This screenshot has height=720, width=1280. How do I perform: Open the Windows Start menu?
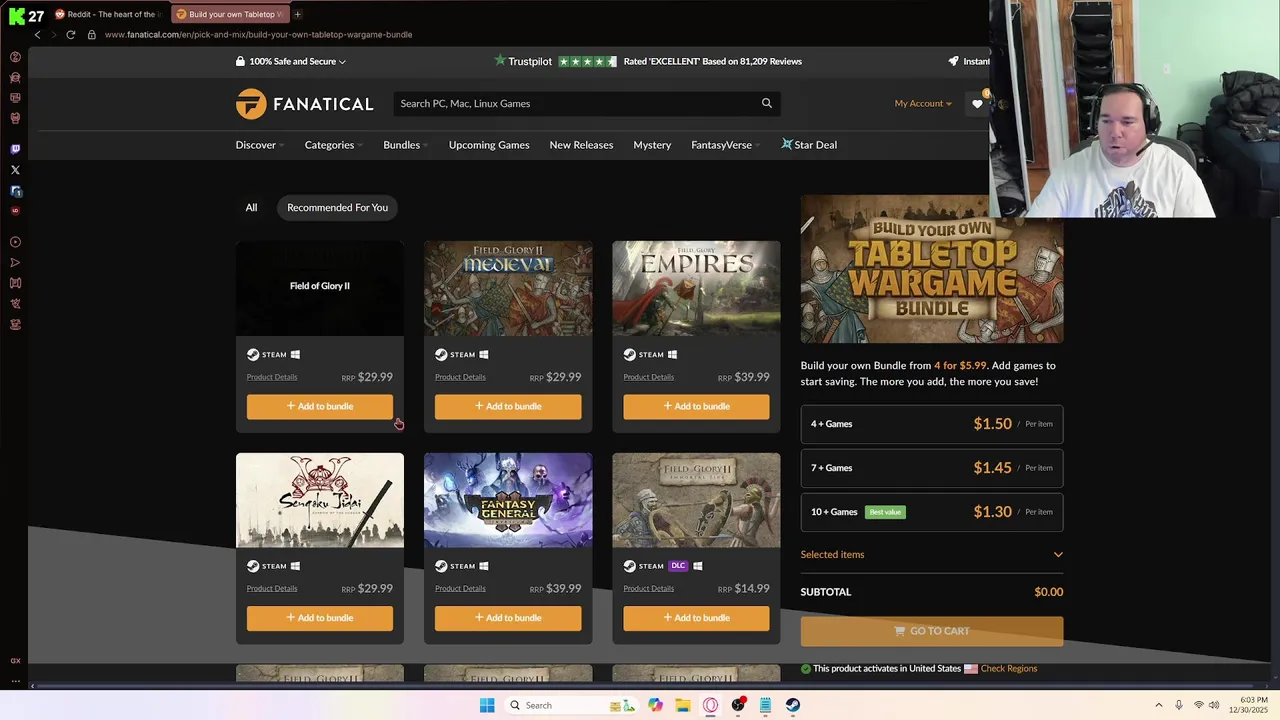click(487, 705)
